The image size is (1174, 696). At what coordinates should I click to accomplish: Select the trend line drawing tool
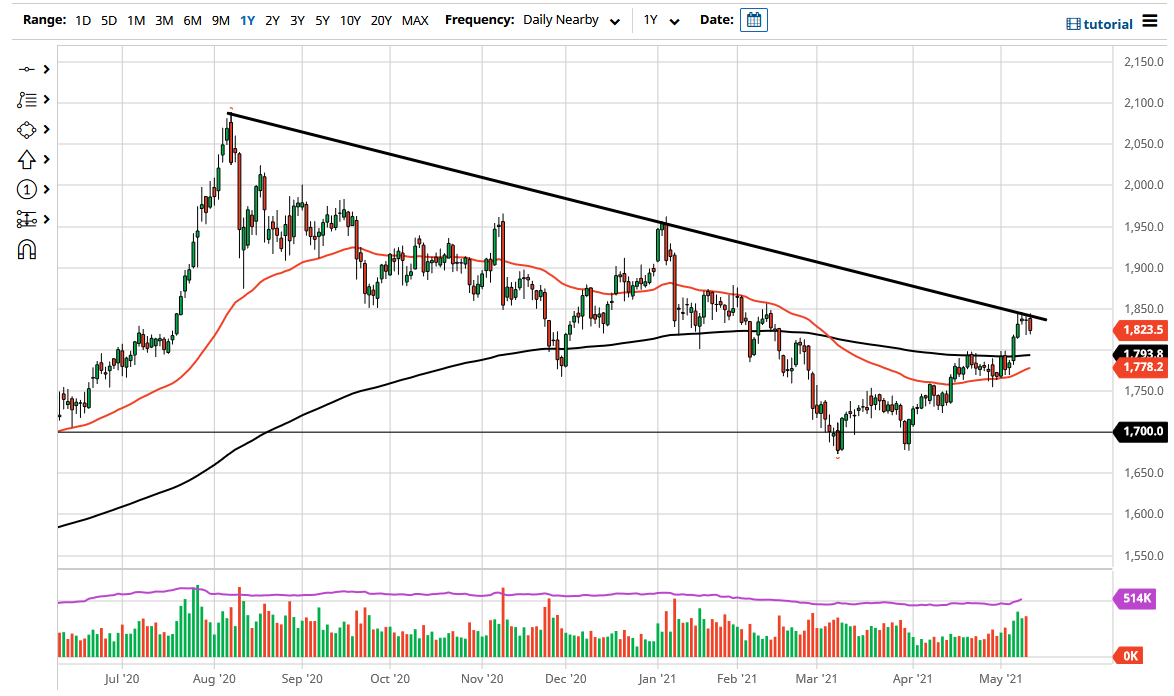click(x=26, y=70)
